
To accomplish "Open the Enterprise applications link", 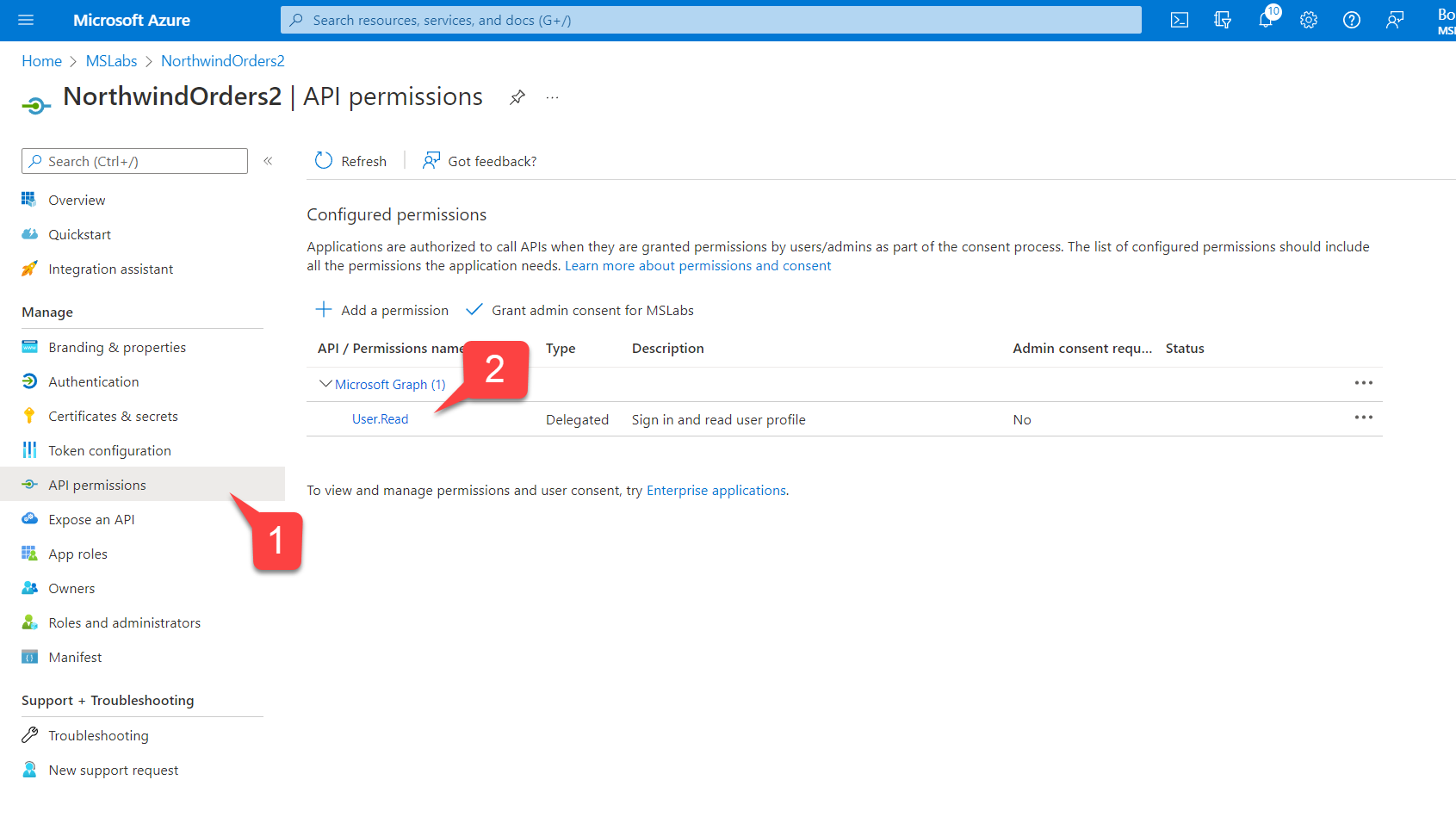I will pyautogui.click(x=716, y=490).
